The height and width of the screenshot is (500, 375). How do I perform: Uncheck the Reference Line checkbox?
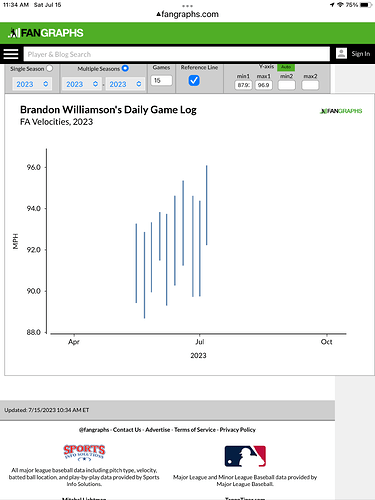click(194, 80)
